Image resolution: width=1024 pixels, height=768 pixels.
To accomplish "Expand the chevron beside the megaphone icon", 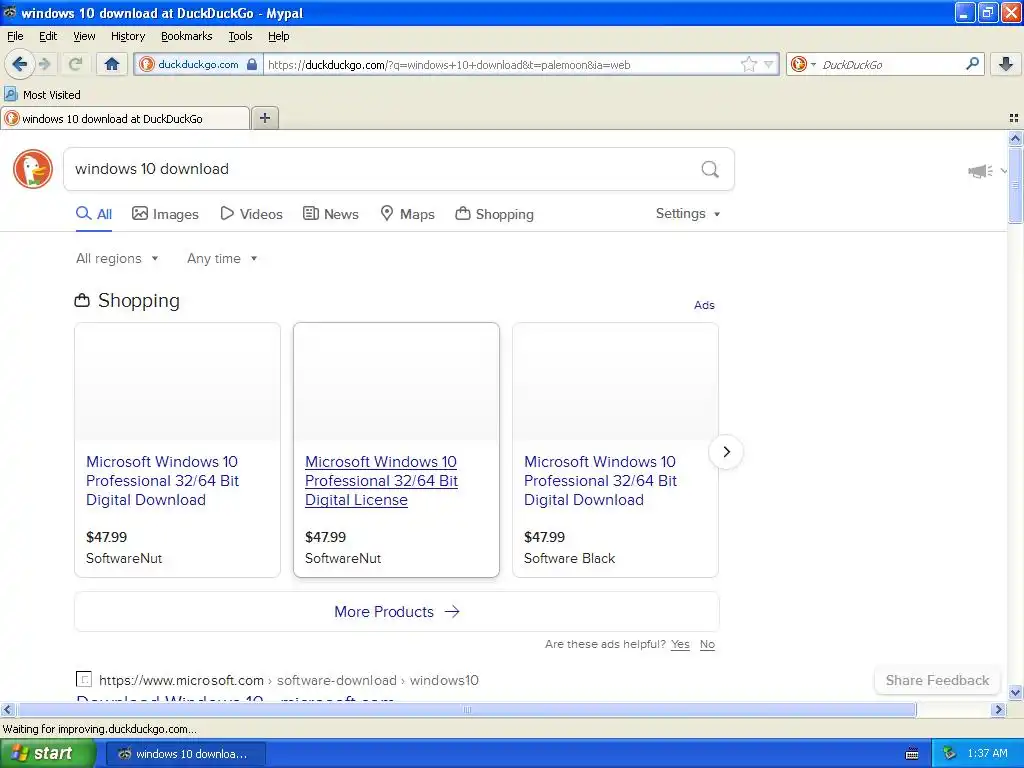I will tap(1003, 171).
